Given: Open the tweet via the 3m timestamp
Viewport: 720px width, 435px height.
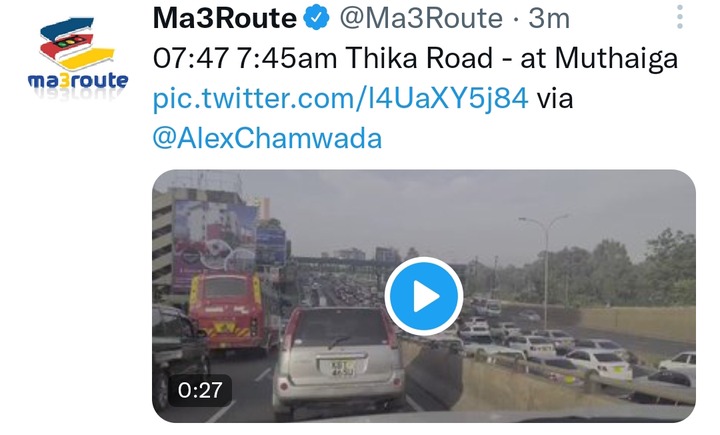Looking at the screenshot, I should click(549, 18).
